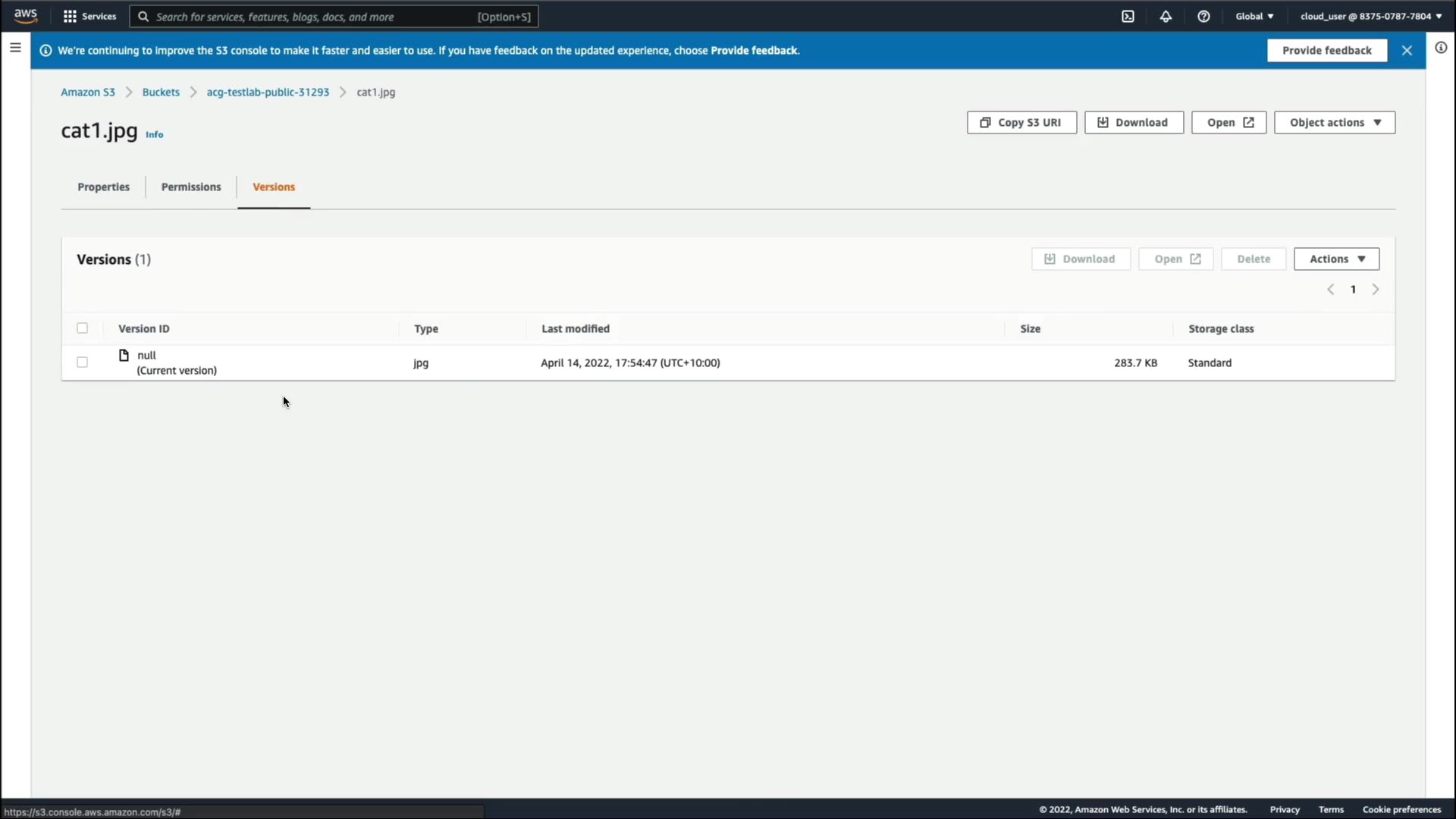Open the AWS CloudShell icon
This screenshot has width=1456, height=819.
pyautogui.click(x=1128, y=16)
